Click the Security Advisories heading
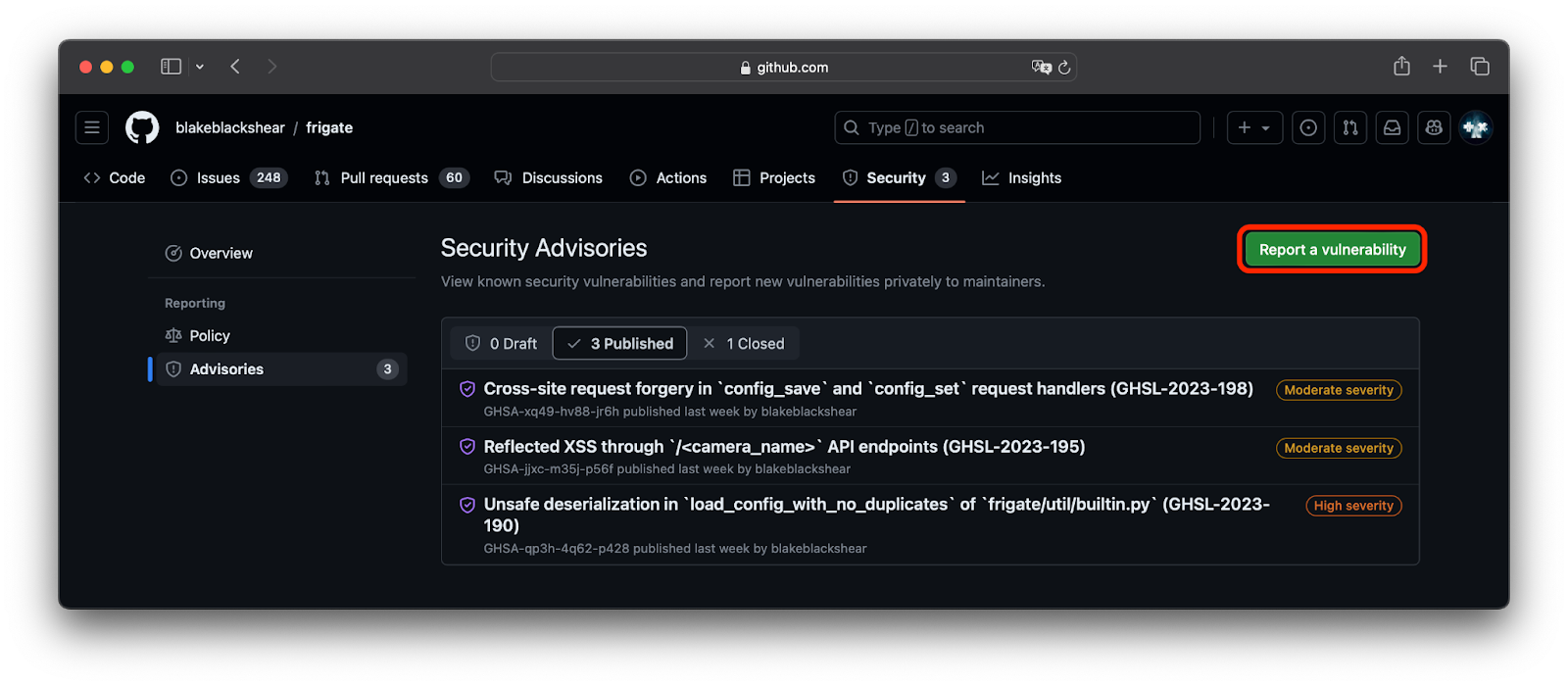 544,248
